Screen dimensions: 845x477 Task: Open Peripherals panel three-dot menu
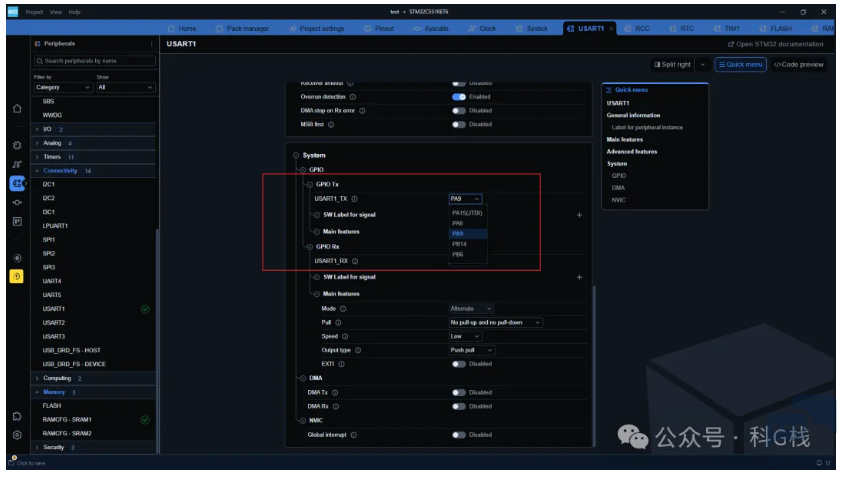pyautogui.click(x=152, y=44)
